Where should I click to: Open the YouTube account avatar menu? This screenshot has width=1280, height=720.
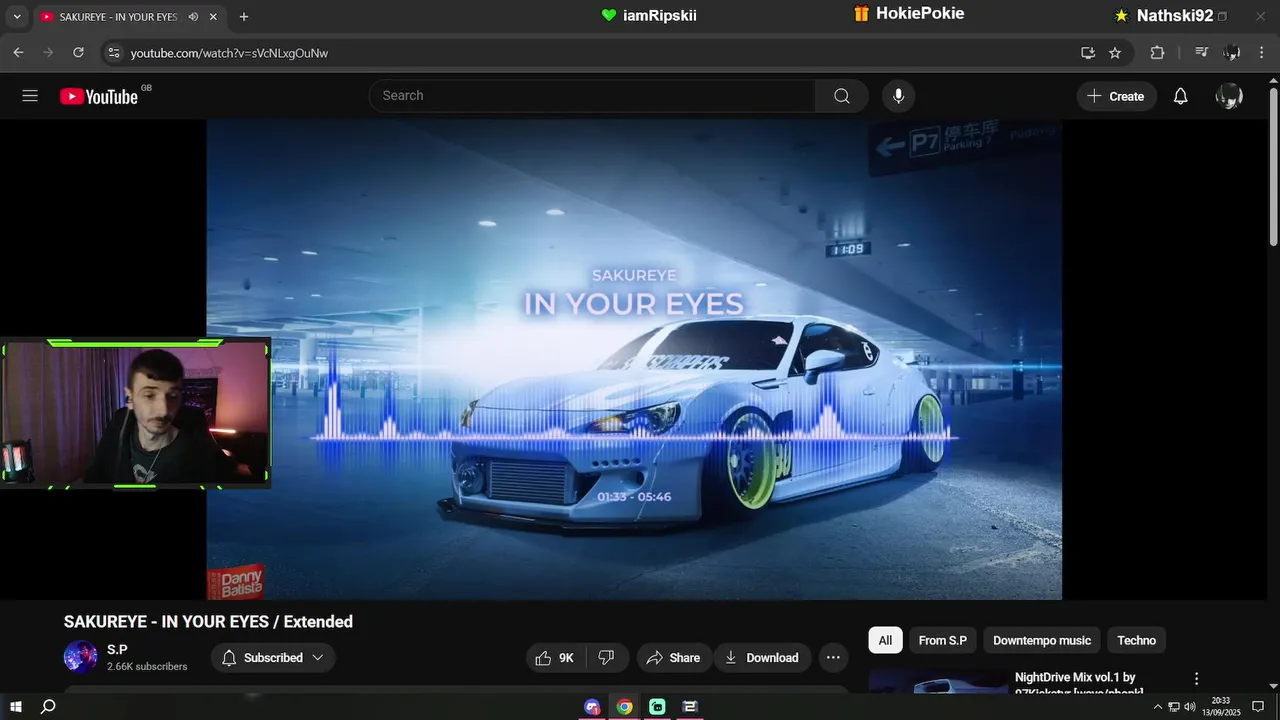pyautogui.click(x=1229, y=96)
